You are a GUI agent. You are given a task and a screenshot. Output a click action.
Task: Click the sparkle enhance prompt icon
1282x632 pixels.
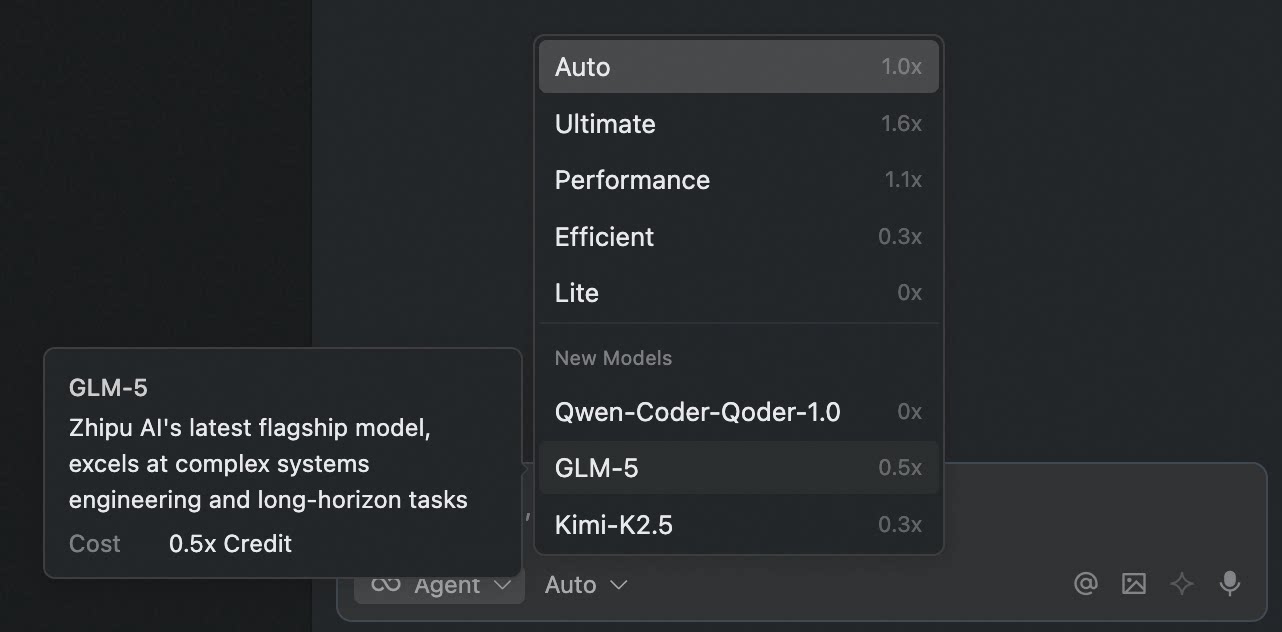pos(1182,584)
